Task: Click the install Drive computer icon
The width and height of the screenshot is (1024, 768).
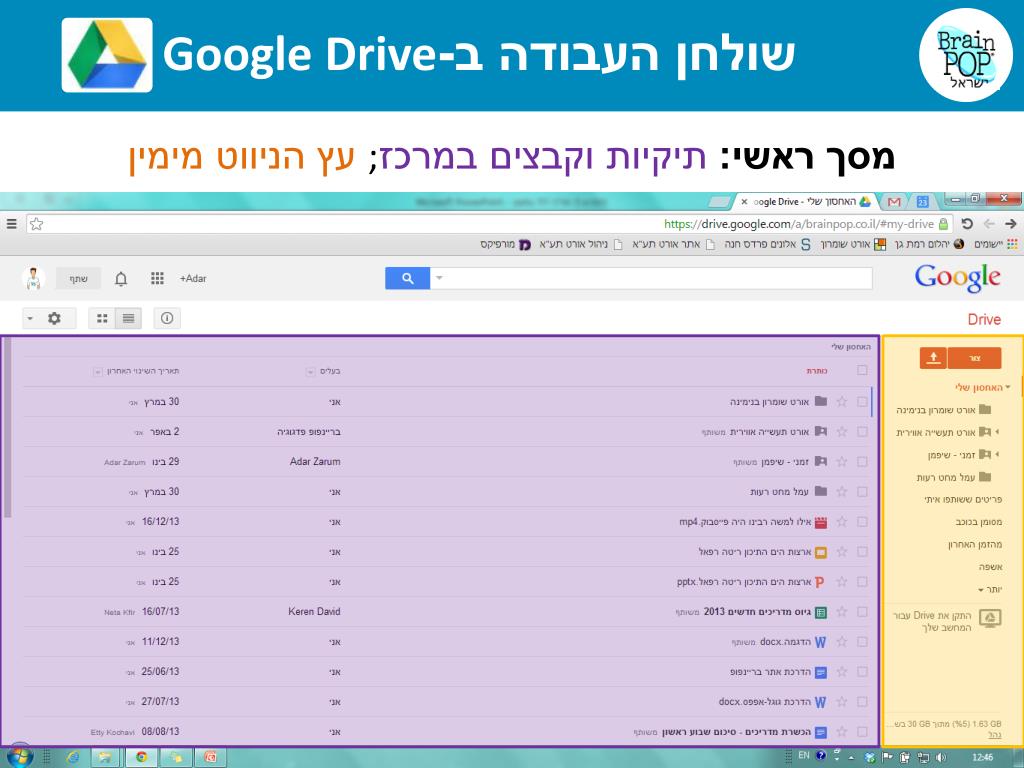Action: (x=990, y=618)
